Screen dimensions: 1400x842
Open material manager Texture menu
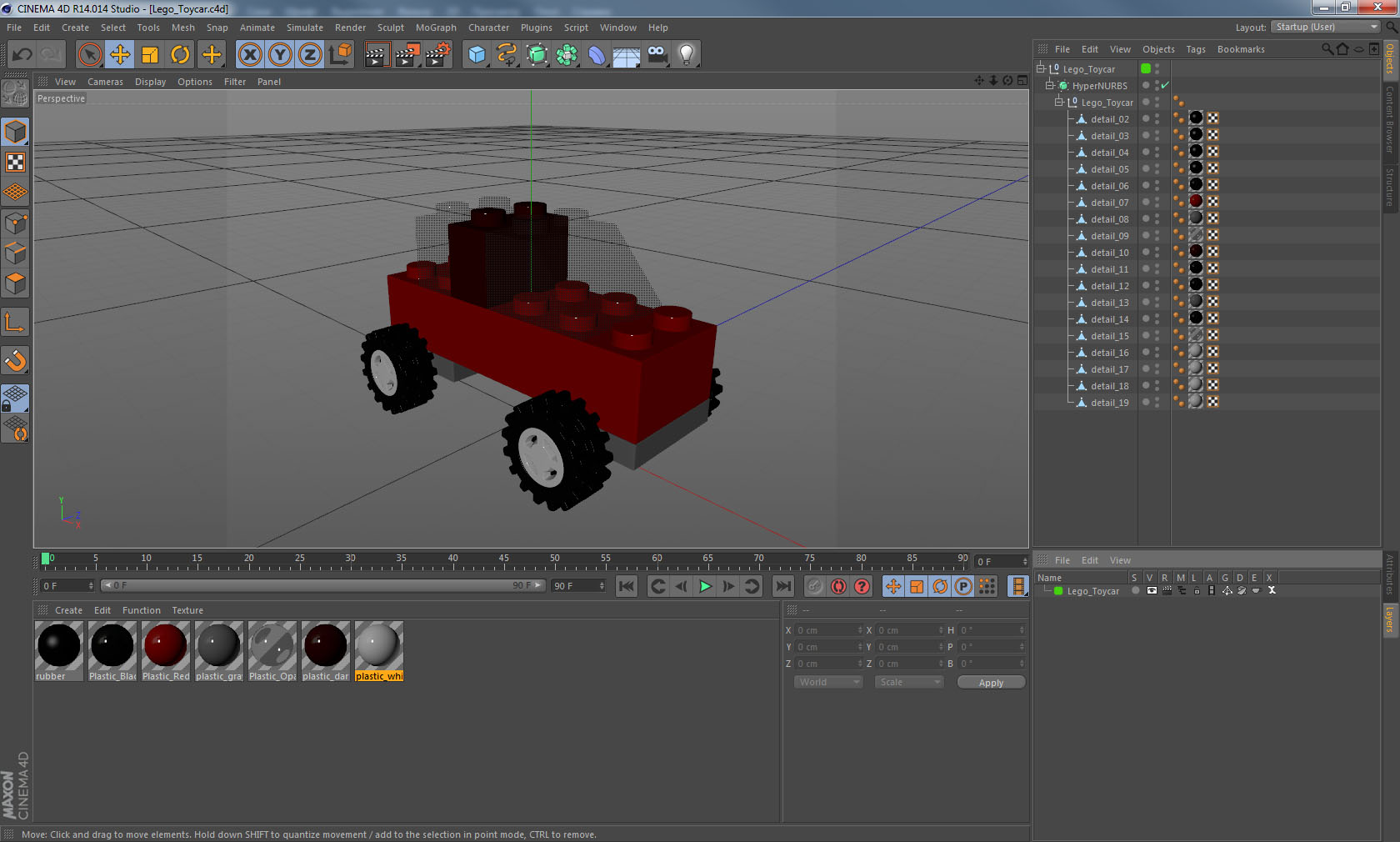pos(187,610)
